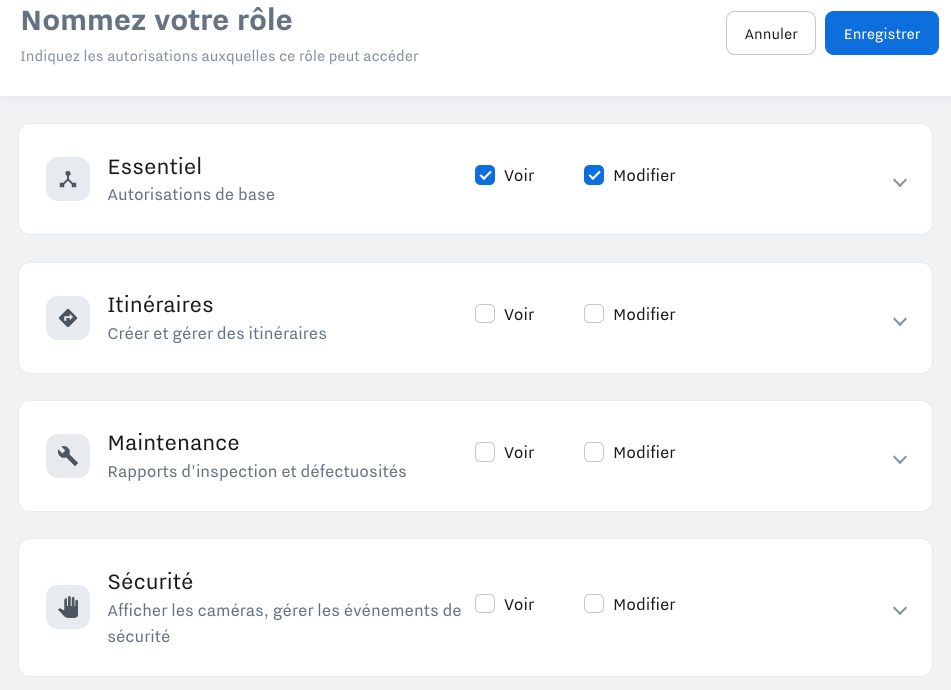The height and width of the screenshot is (690, 951).
Task: Tick the Sécurité Voir checkbox
Action: [x=485, y=604]
